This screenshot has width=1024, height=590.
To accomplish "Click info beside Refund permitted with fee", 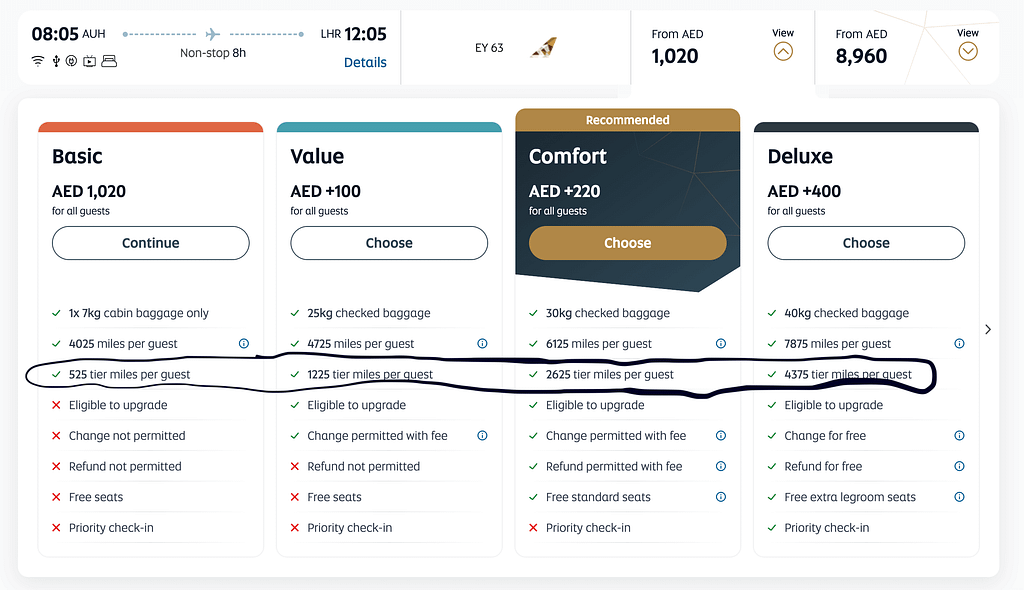I will click(x=720, y=466).
